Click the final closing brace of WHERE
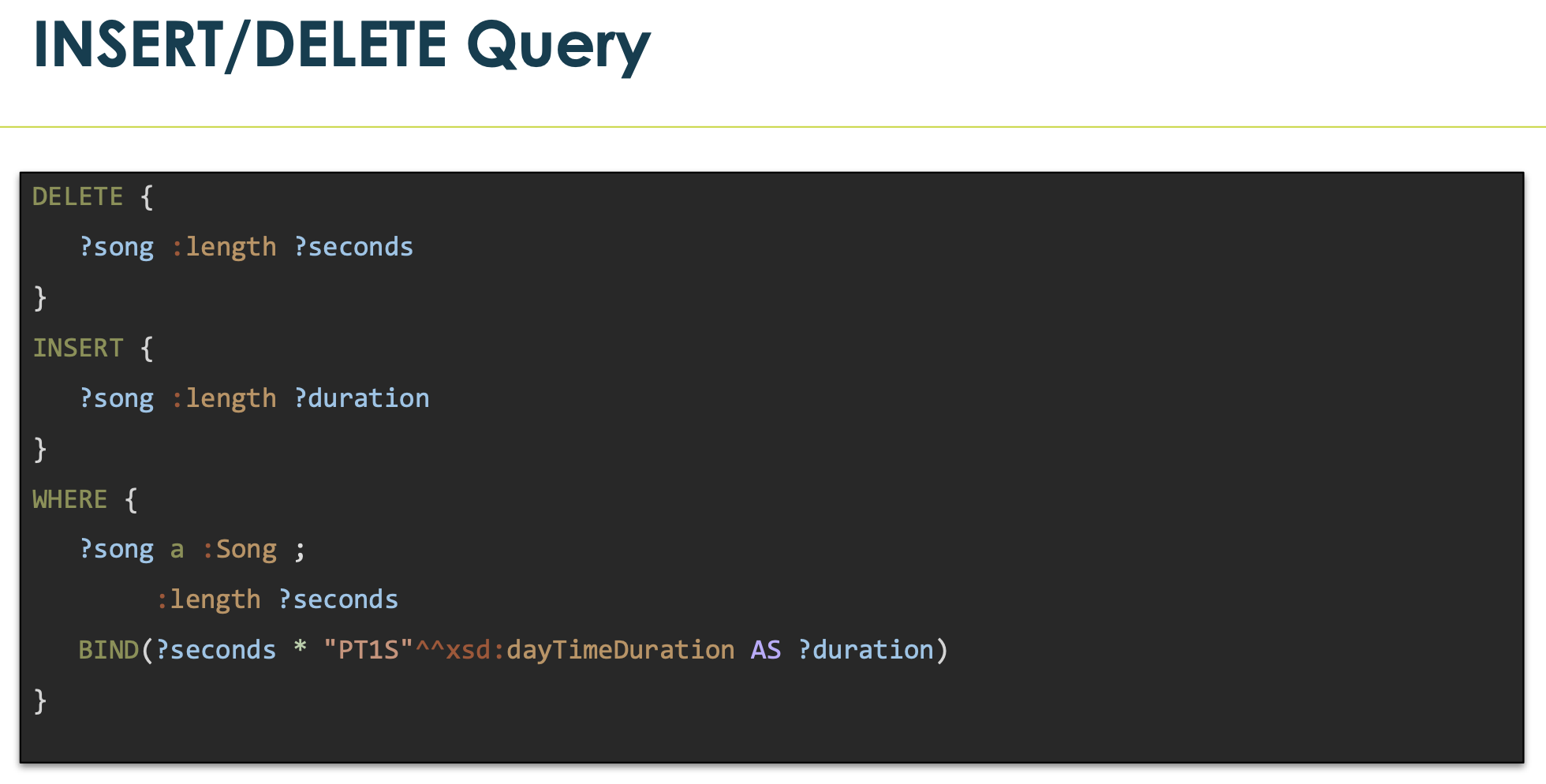Image resolution: width=1546 pixels, height=784 pixels. (x=40, y=701)
